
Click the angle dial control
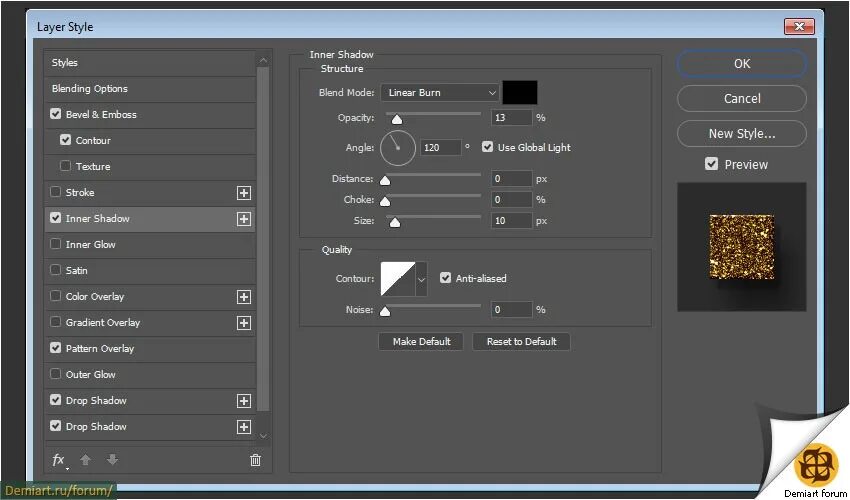[398, 148]
